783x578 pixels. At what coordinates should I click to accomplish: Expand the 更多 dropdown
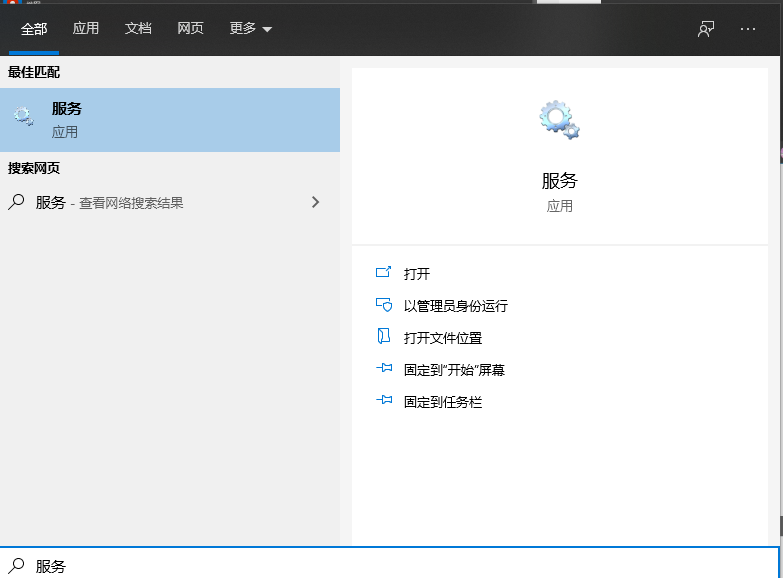[x=251, y=28]
